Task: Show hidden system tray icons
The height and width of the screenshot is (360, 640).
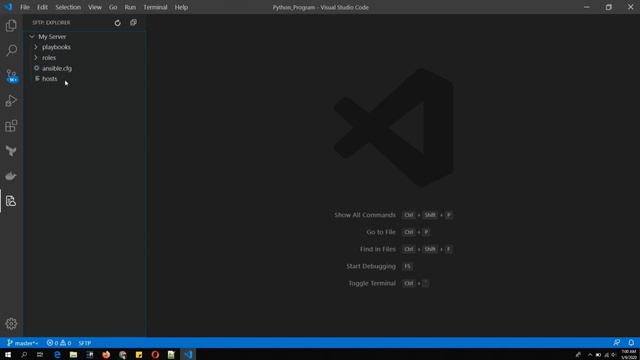Action: (x=590, y=355)
